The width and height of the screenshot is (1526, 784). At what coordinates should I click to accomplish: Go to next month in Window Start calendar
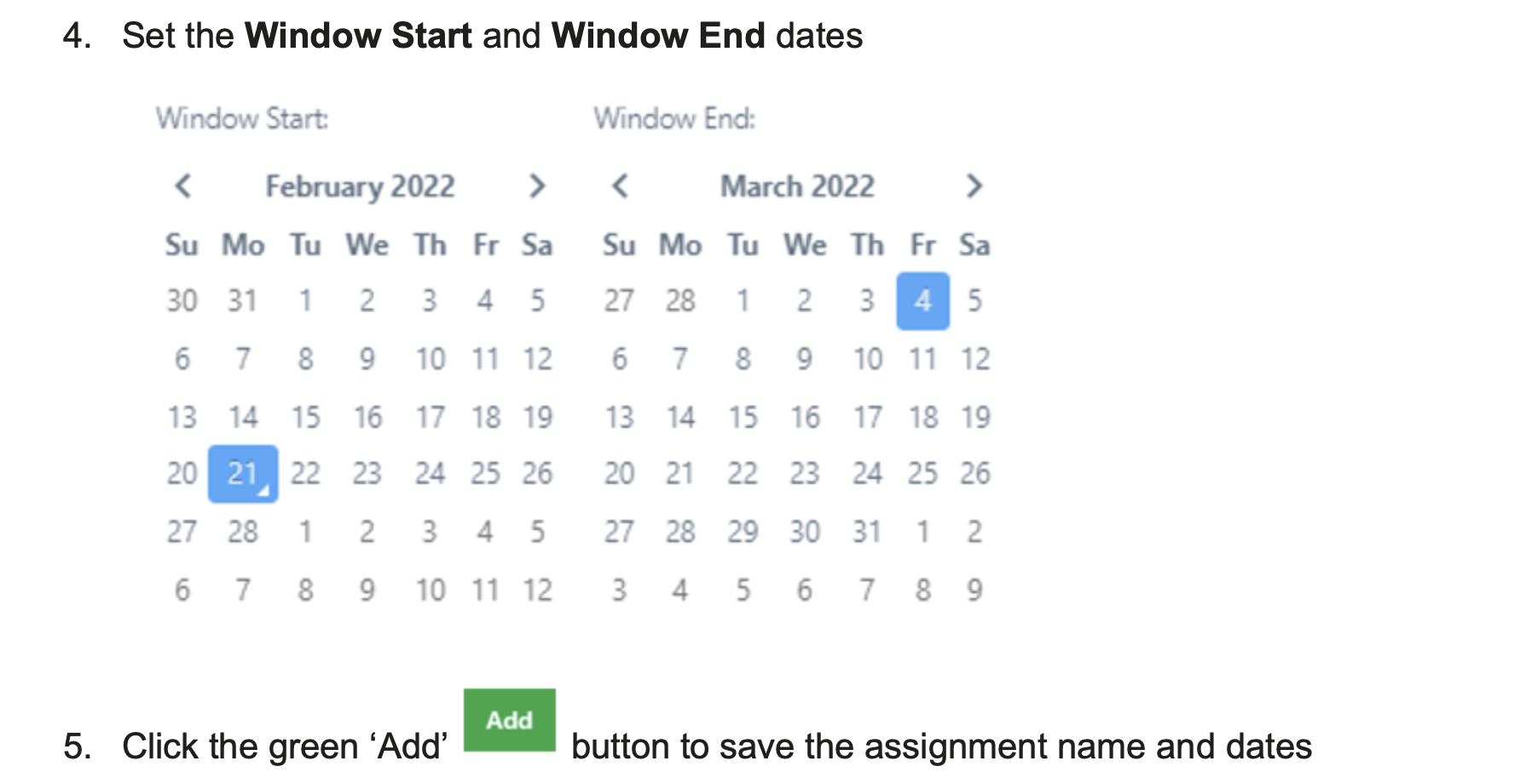click(536, 186)
